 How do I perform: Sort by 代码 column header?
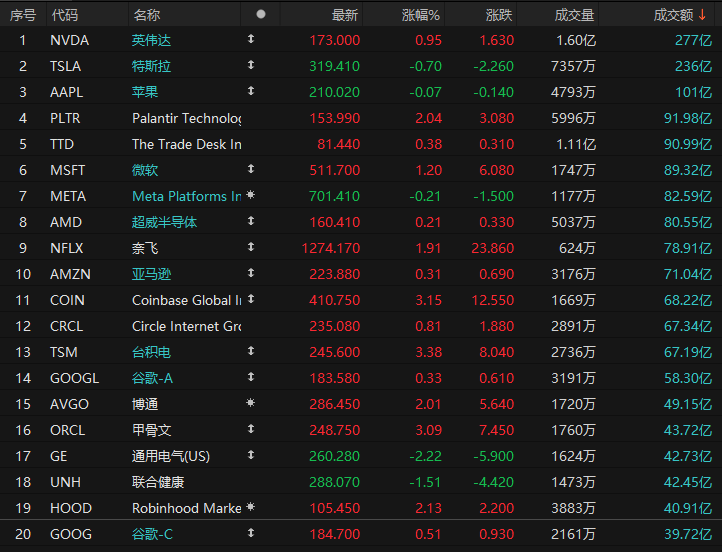(x=64, y=15)
